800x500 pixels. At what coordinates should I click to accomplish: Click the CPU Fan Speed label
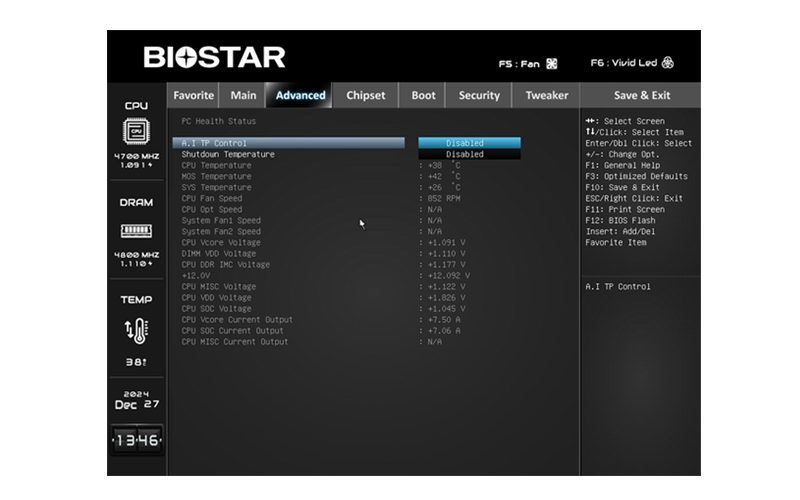[212, 198]
